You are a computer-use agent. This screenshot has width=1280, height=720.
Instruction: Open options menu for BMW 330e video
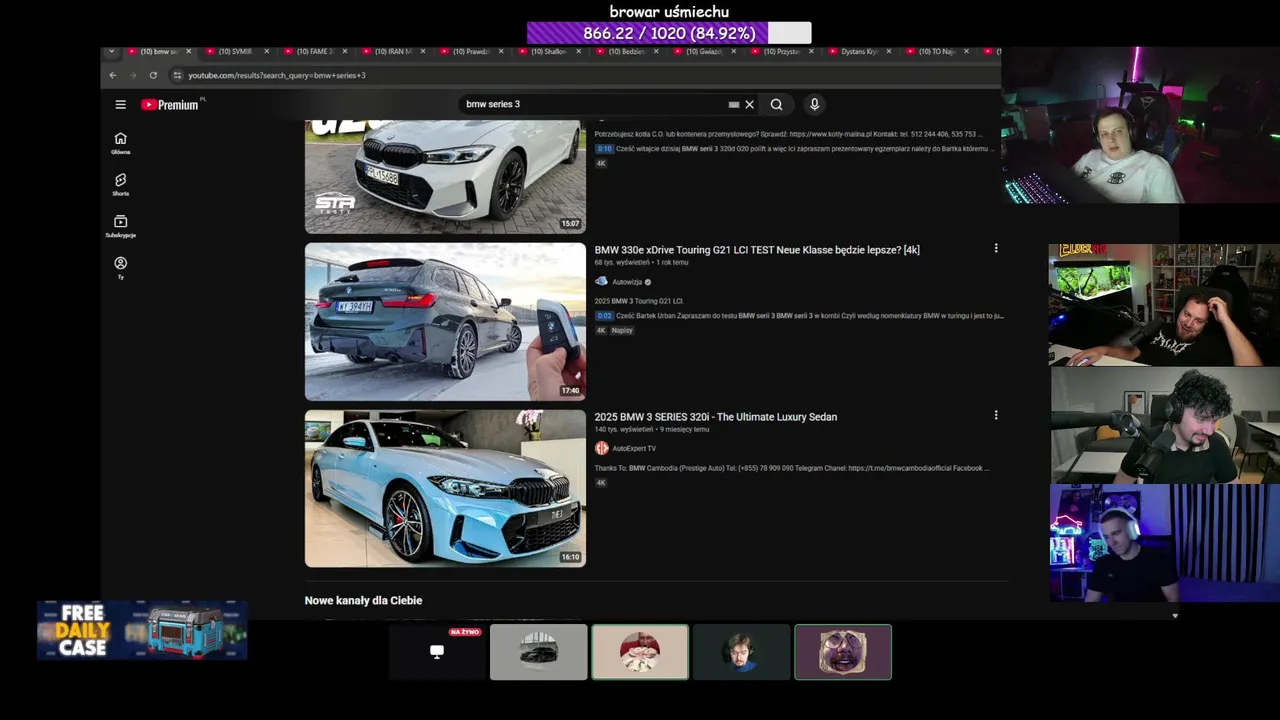pos(995,248)
